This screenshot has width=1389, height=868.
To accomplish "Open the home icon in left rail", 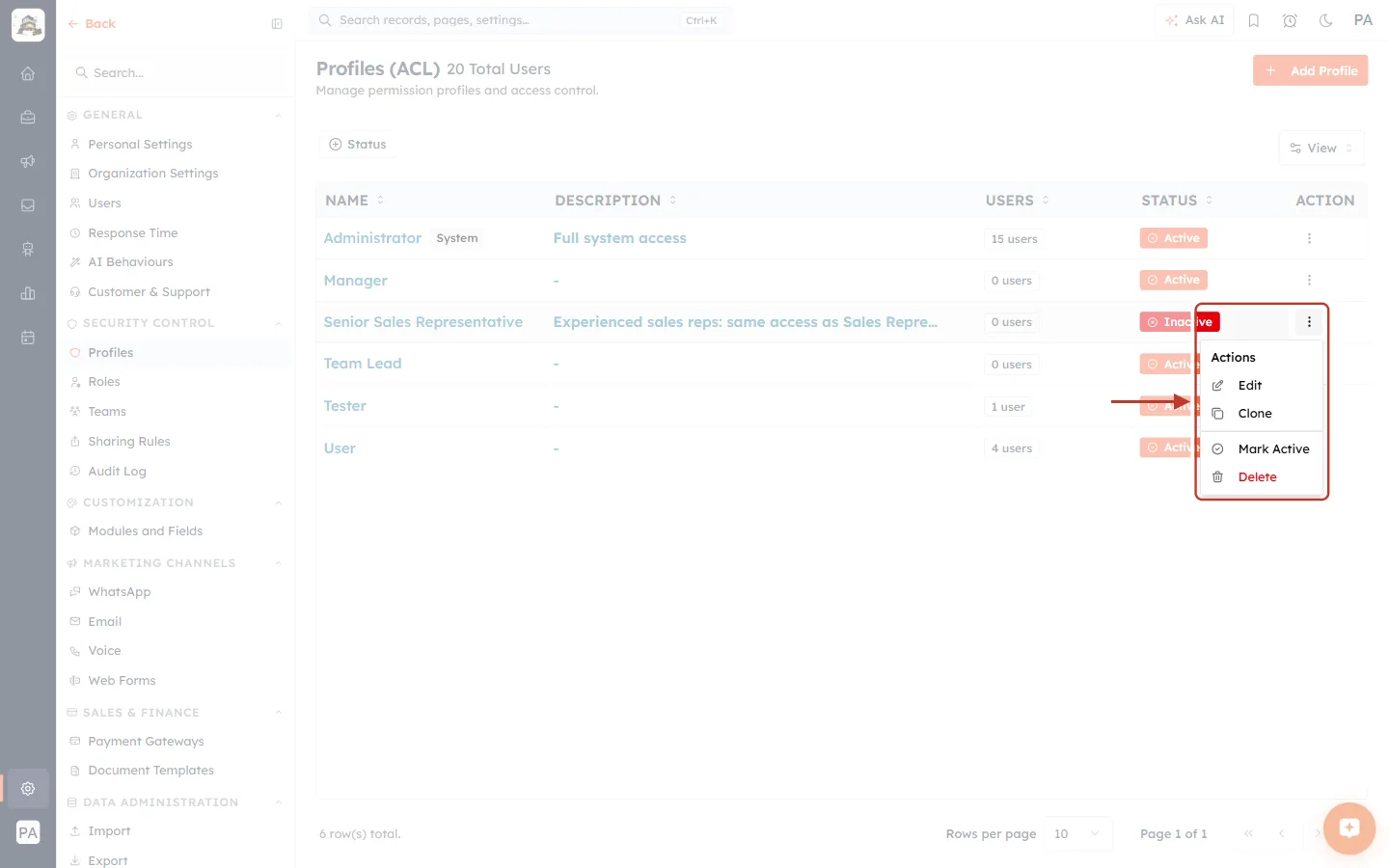I will [28, 73].
